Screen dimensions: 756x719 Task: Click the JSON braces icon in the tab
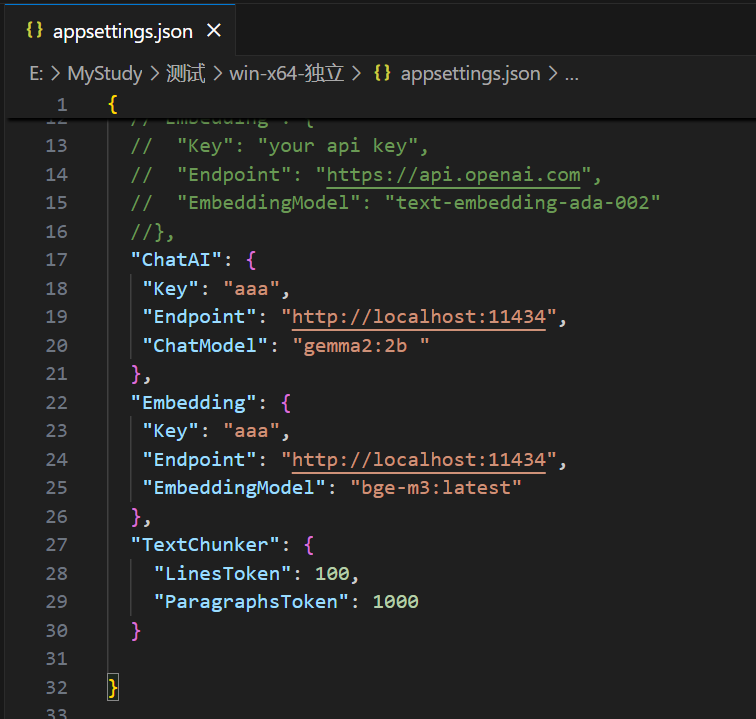(x=34, y=31)
